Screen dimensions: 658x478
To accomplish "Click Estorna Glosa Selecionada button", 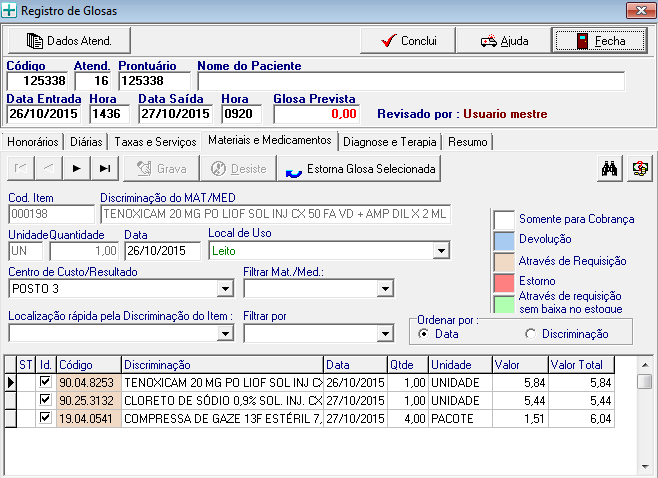I will click(x=359, y=168).
